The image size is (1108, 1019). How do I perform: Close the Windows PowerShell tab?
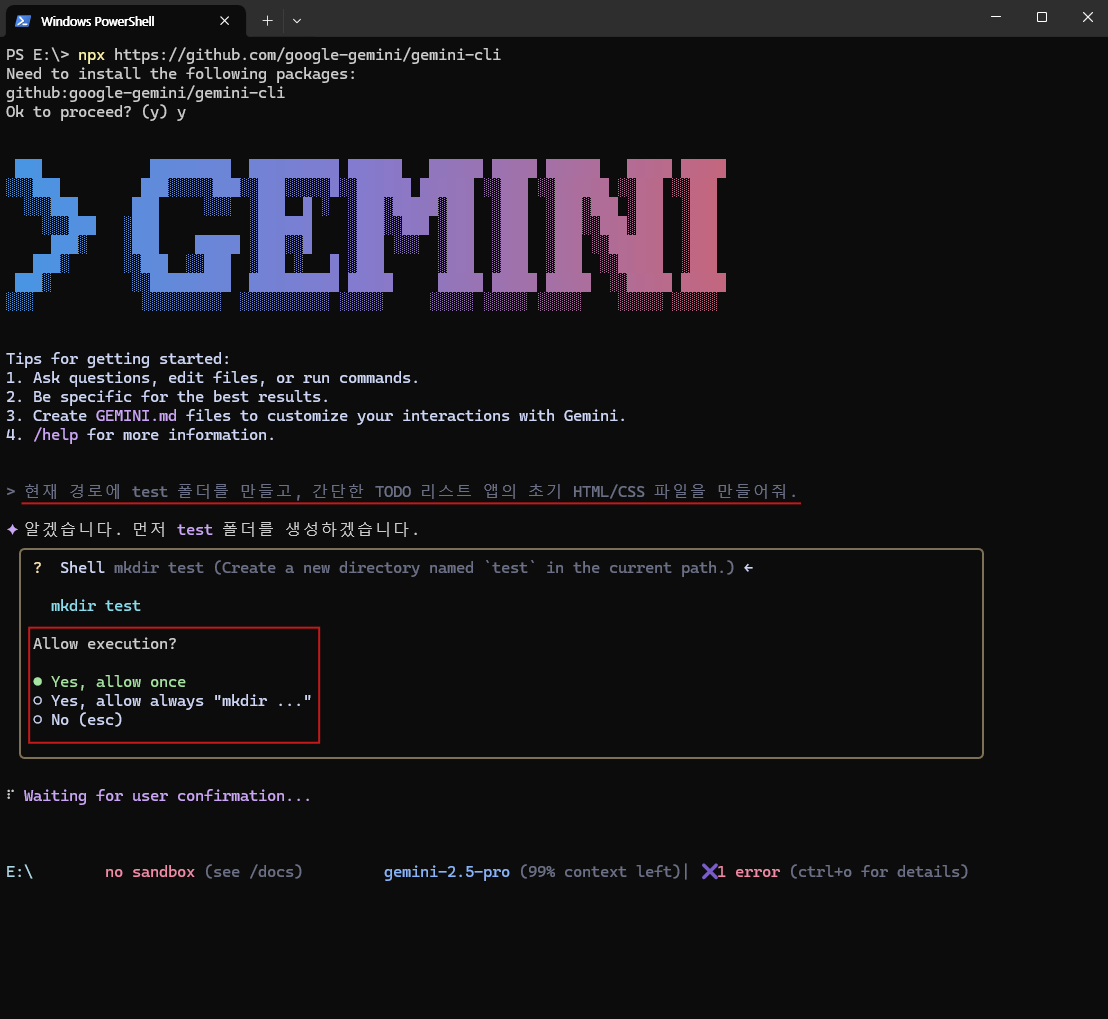pos(225,21)
